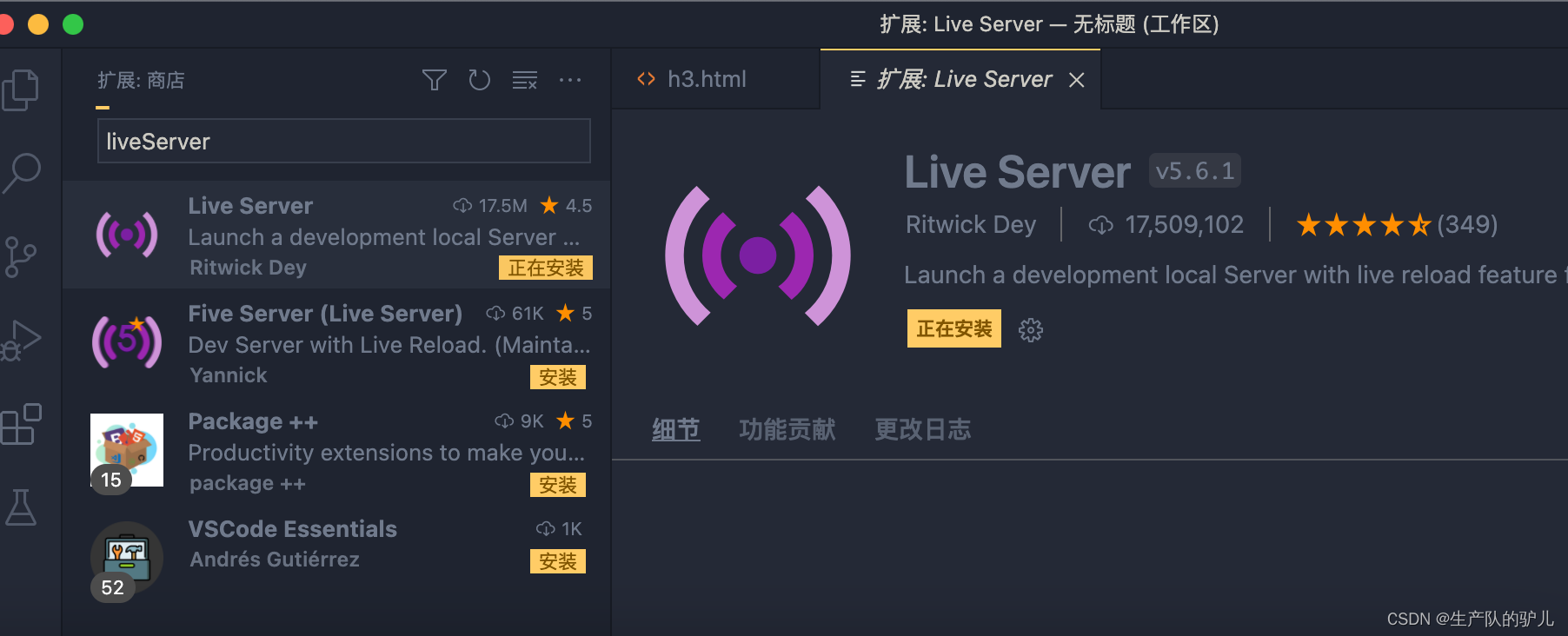Click the yellow macOS minimize button
1568x636 pixels.
(x=38, y=24)
